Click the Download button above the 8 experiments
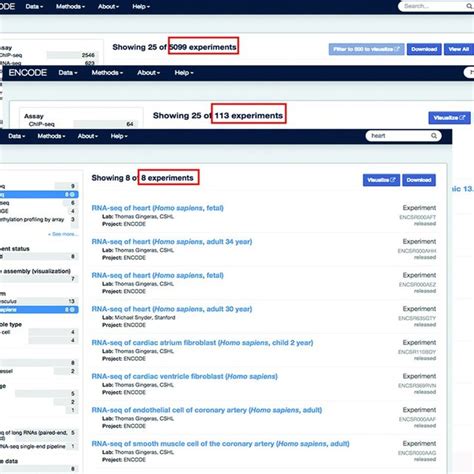 (x=419, y=180)
